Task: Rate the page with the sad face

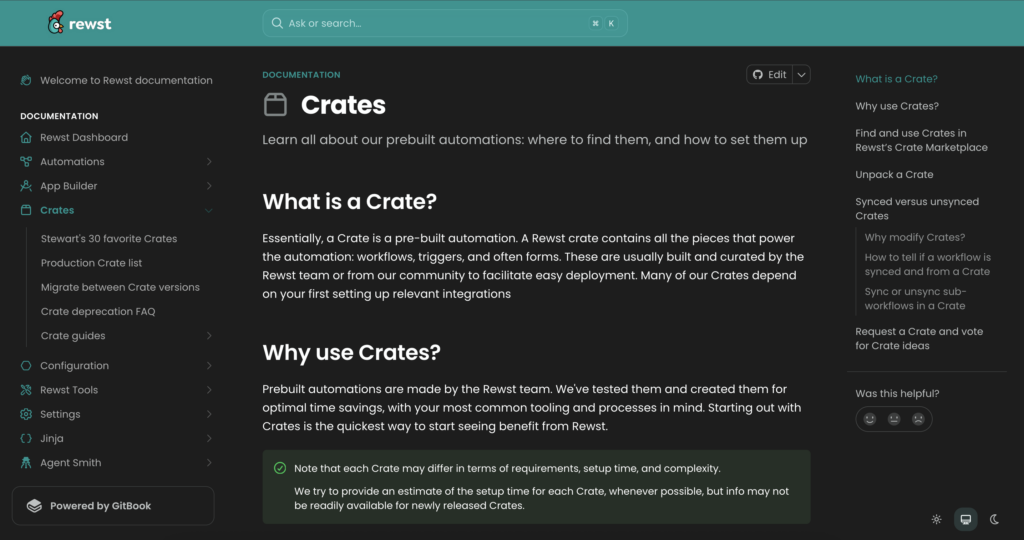Action: [x=918, y=419]
